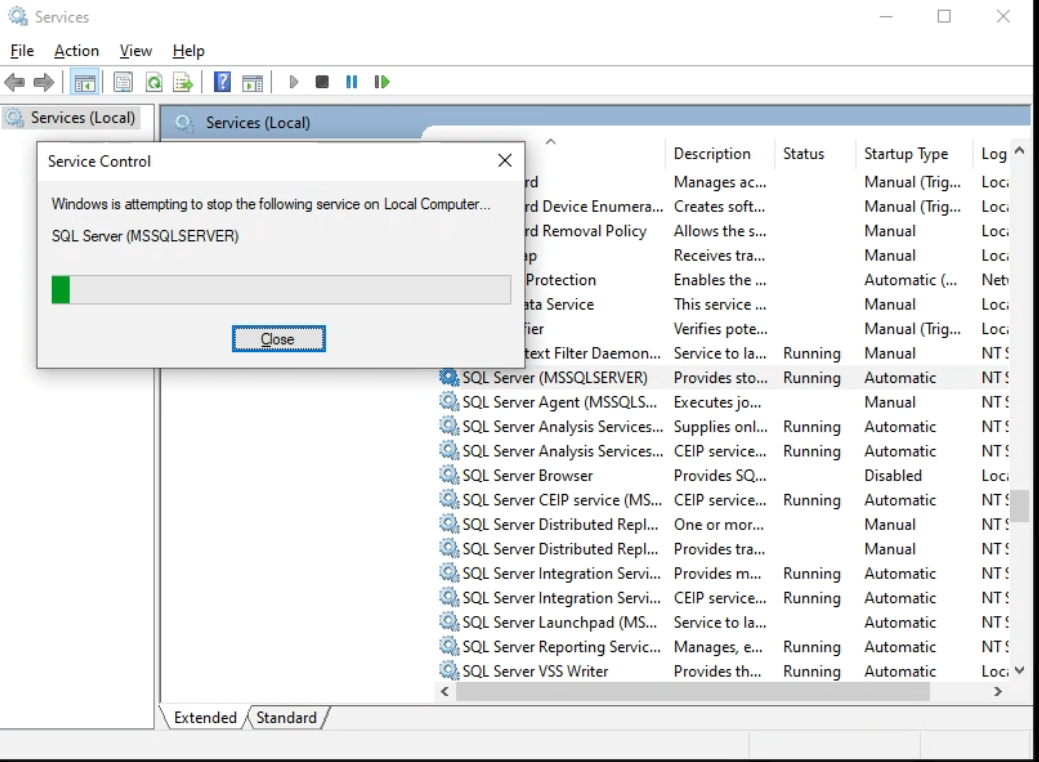Switch to the Standard tab
The height and width of the screenshot is (762, 1039).
(x=286, y=718)
